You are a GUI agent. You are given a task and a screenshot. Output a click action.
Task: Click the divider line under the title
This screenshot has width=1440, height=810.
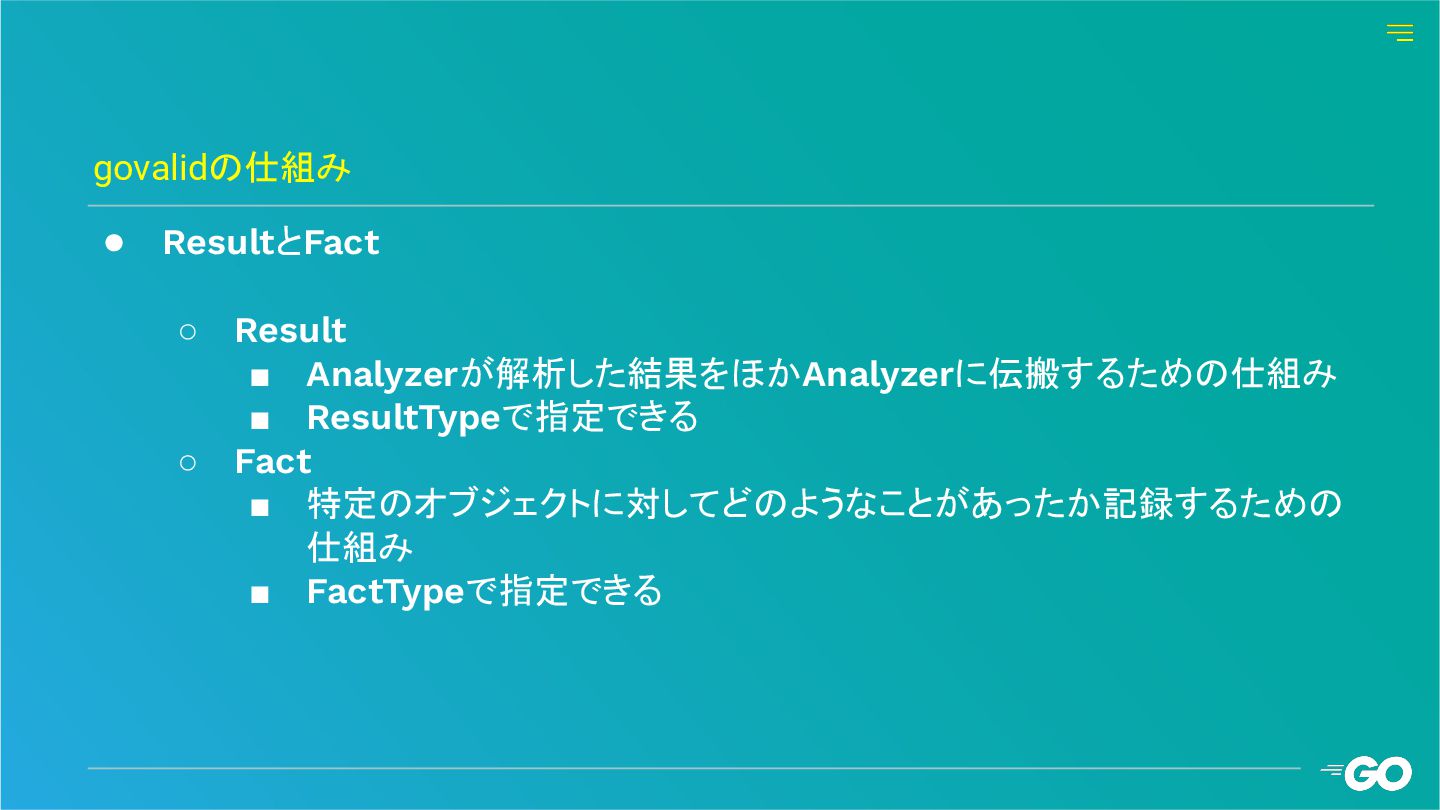coord(731,206)
